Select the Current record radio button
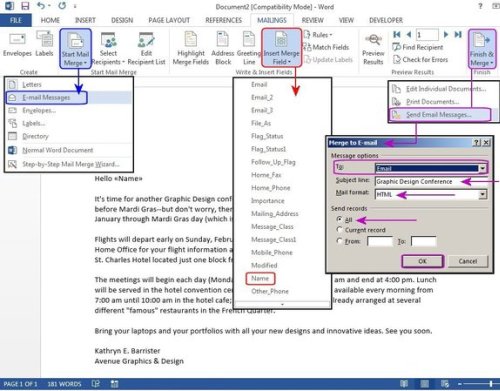 click(339, 229)
